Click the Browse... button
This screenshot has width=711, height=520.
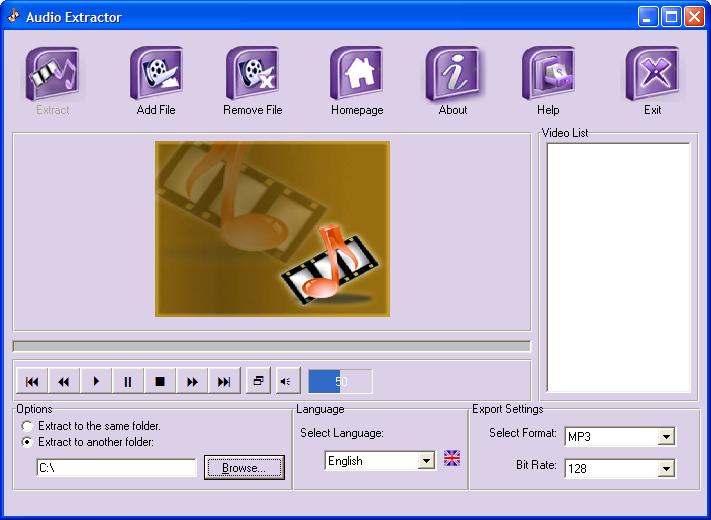pyautogui.click(x=244, y=467)
